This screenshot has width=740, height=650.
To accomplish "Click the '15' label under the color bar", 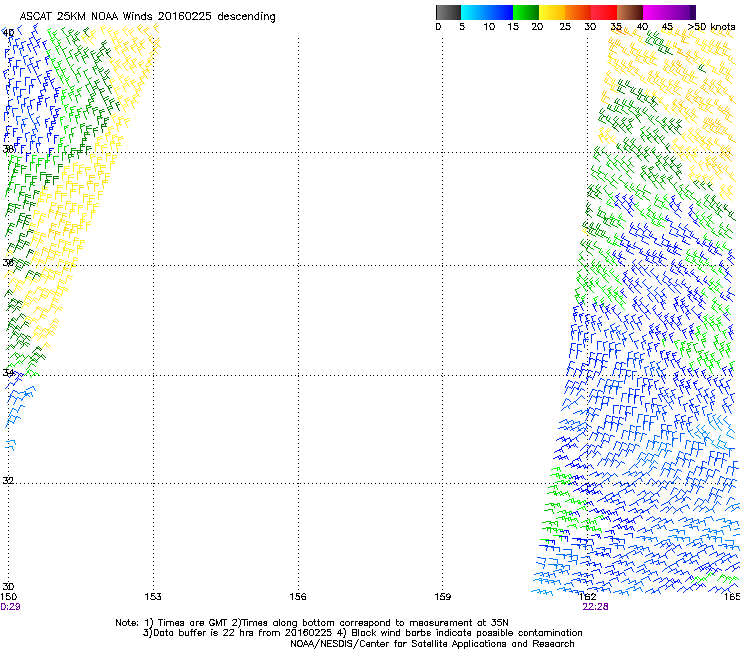I will [513, 26].
